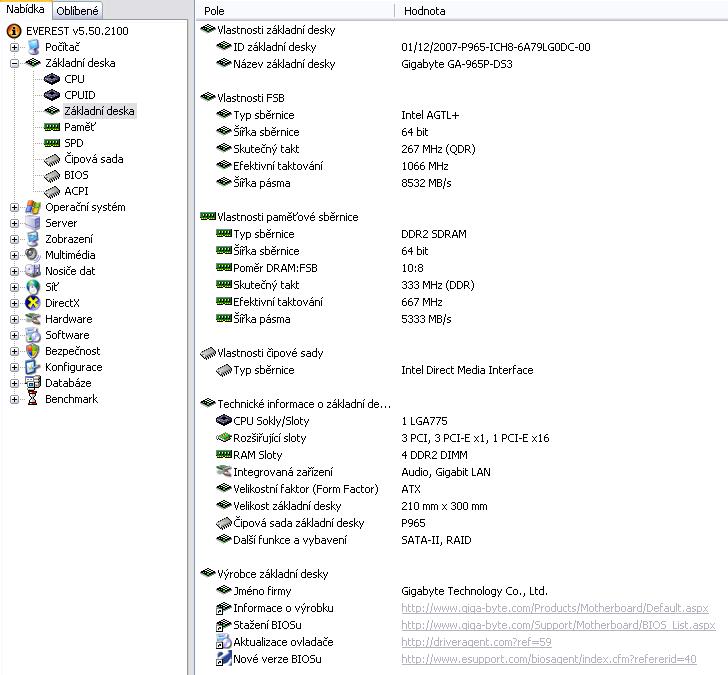Click the Multimédia speaker icon

point(33,255)
